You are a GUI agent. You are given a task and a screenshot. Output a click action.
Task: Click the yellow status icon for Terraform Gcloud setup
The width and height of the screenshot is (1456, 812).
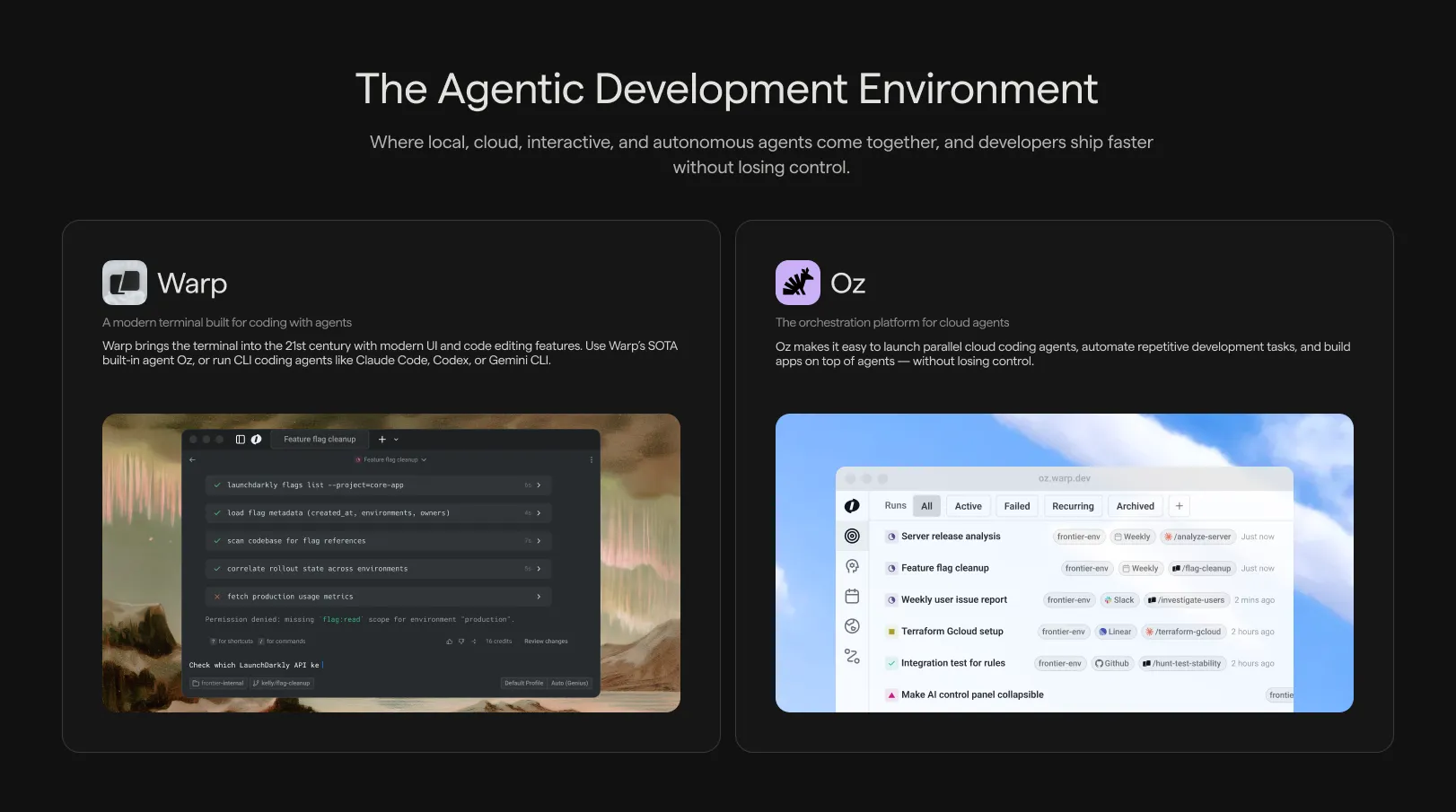(x=891, y=632)
